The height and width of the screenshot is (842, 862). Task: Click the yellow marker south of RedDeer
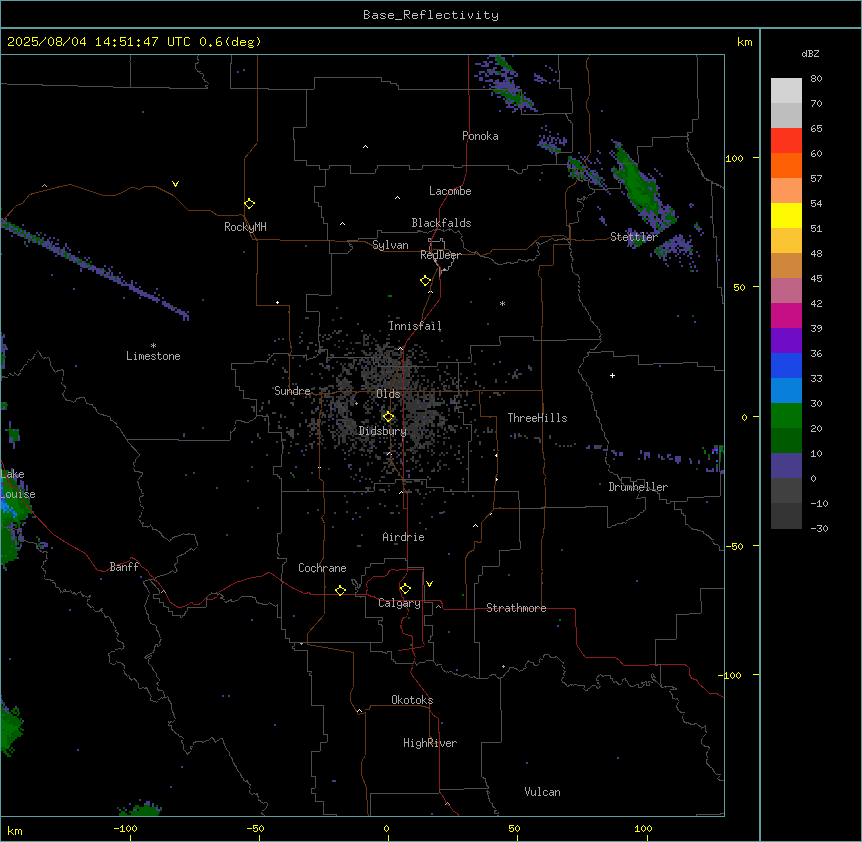point(425,281)
